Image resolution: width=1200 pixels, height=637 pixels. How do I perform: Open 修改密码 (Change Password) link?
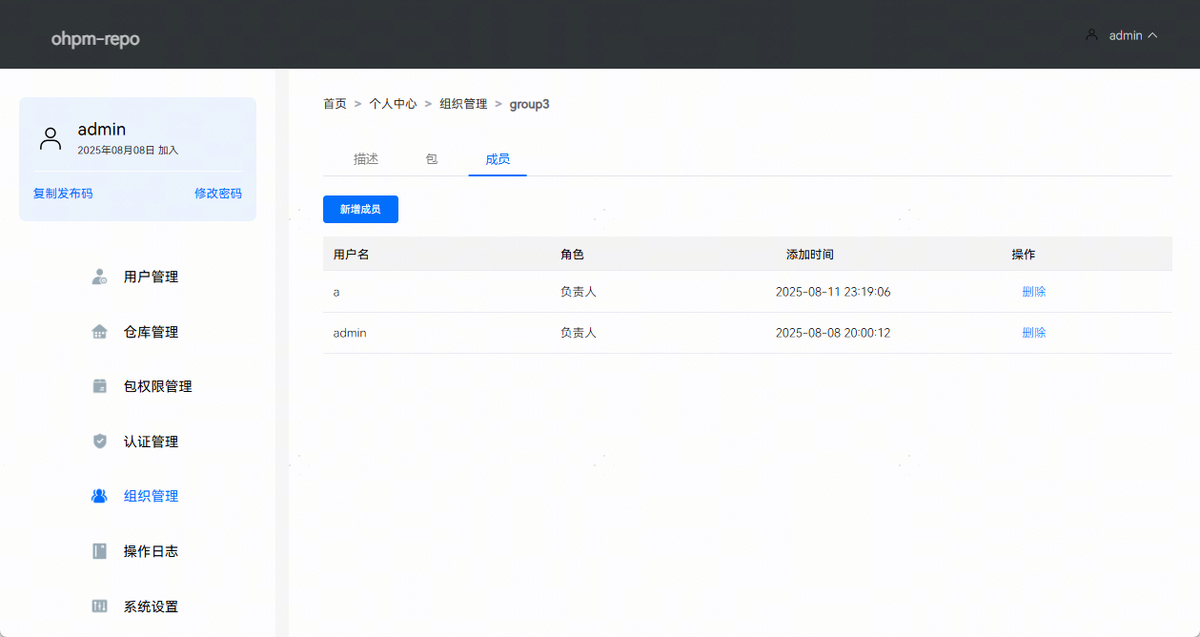click(x=218, y=193)
